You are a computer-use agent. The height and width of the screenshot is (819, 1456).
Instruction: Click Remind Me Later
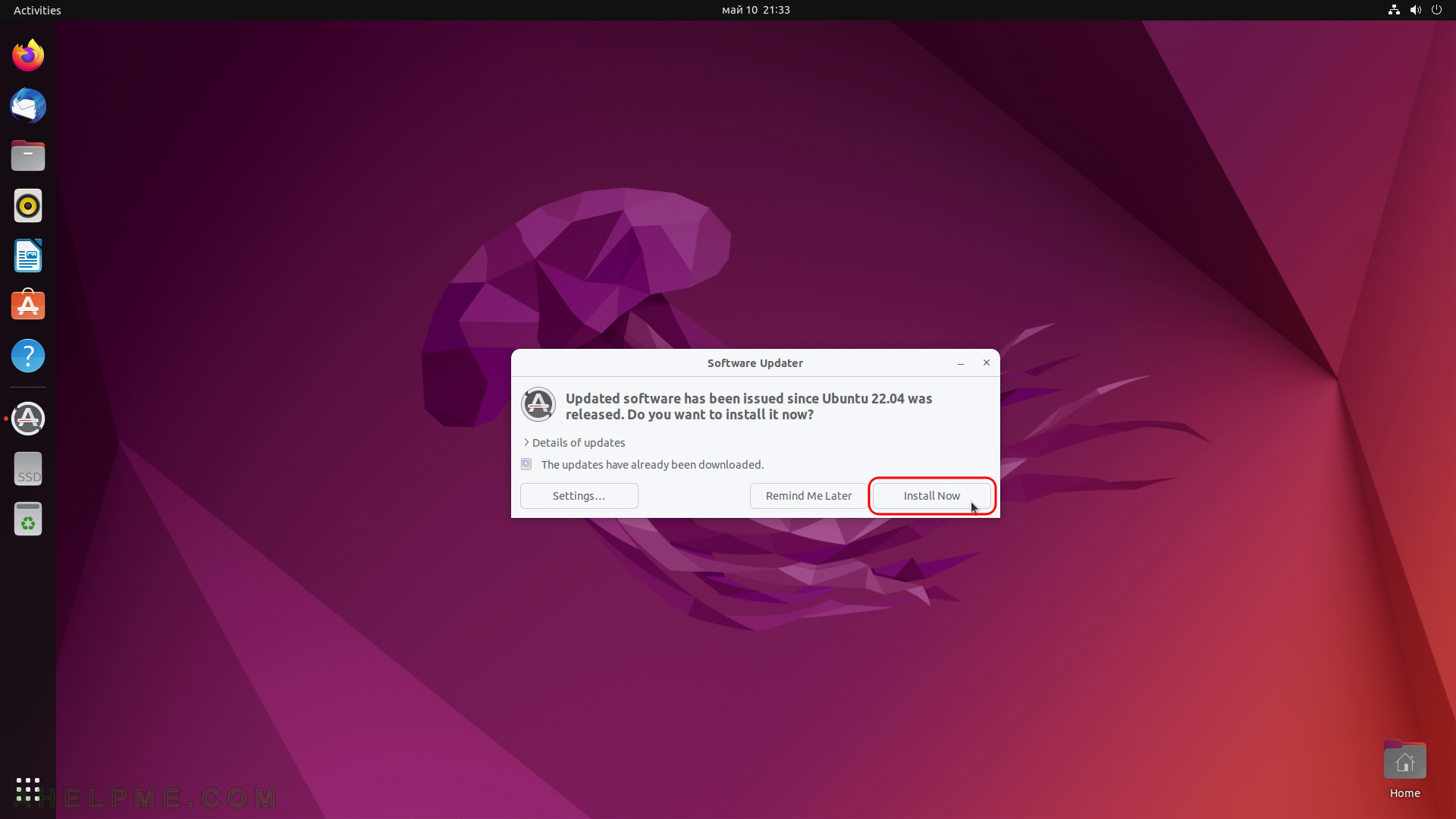pyautogui.click(x=808, y=496)
